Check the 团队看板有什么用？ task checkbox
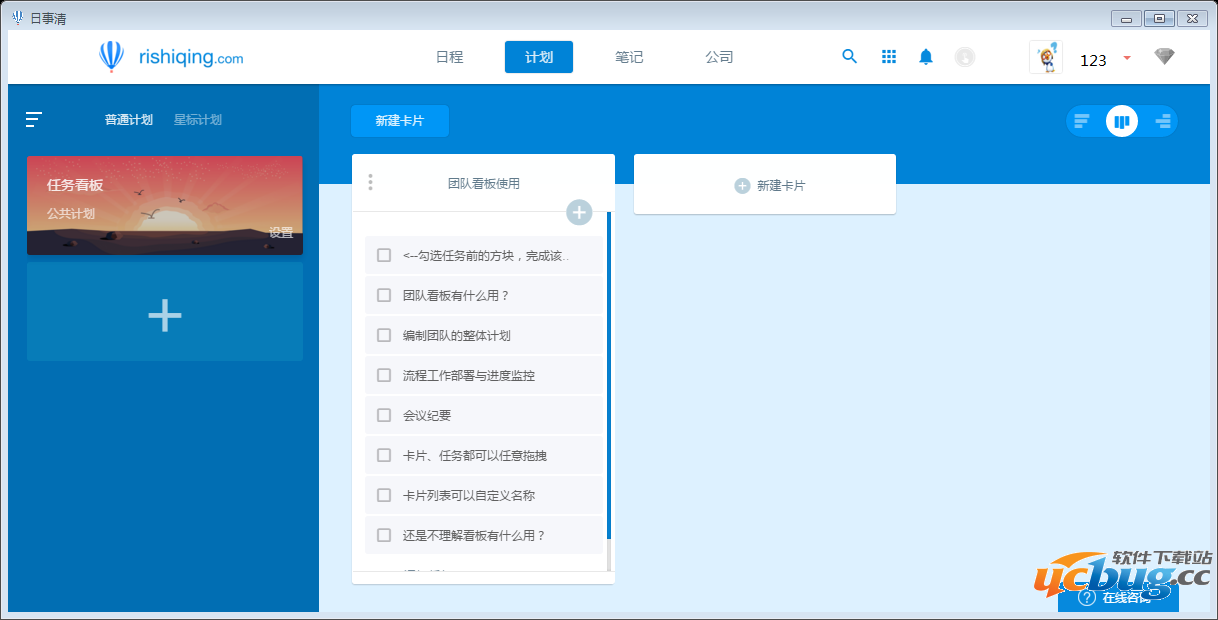1218x620 pixels. pyautogui.click(x=384, y=295)
